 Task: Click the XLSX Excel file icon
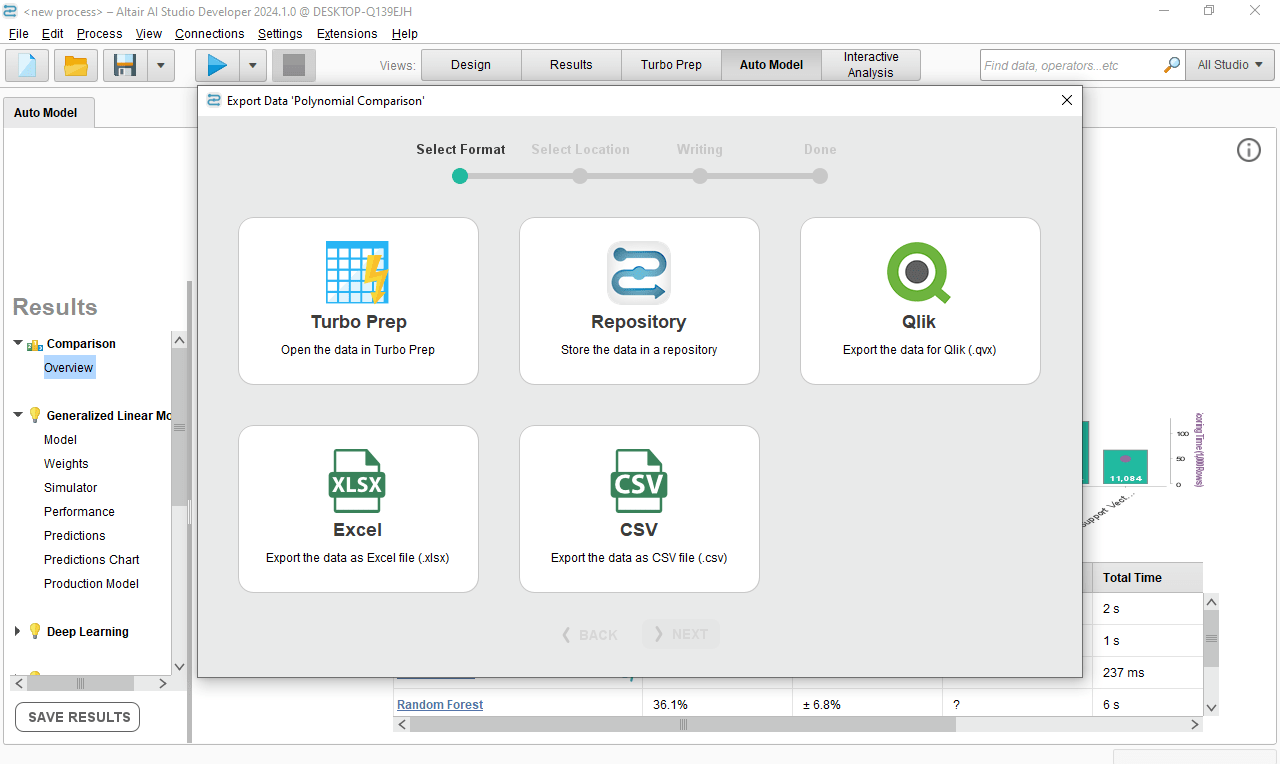357,480
